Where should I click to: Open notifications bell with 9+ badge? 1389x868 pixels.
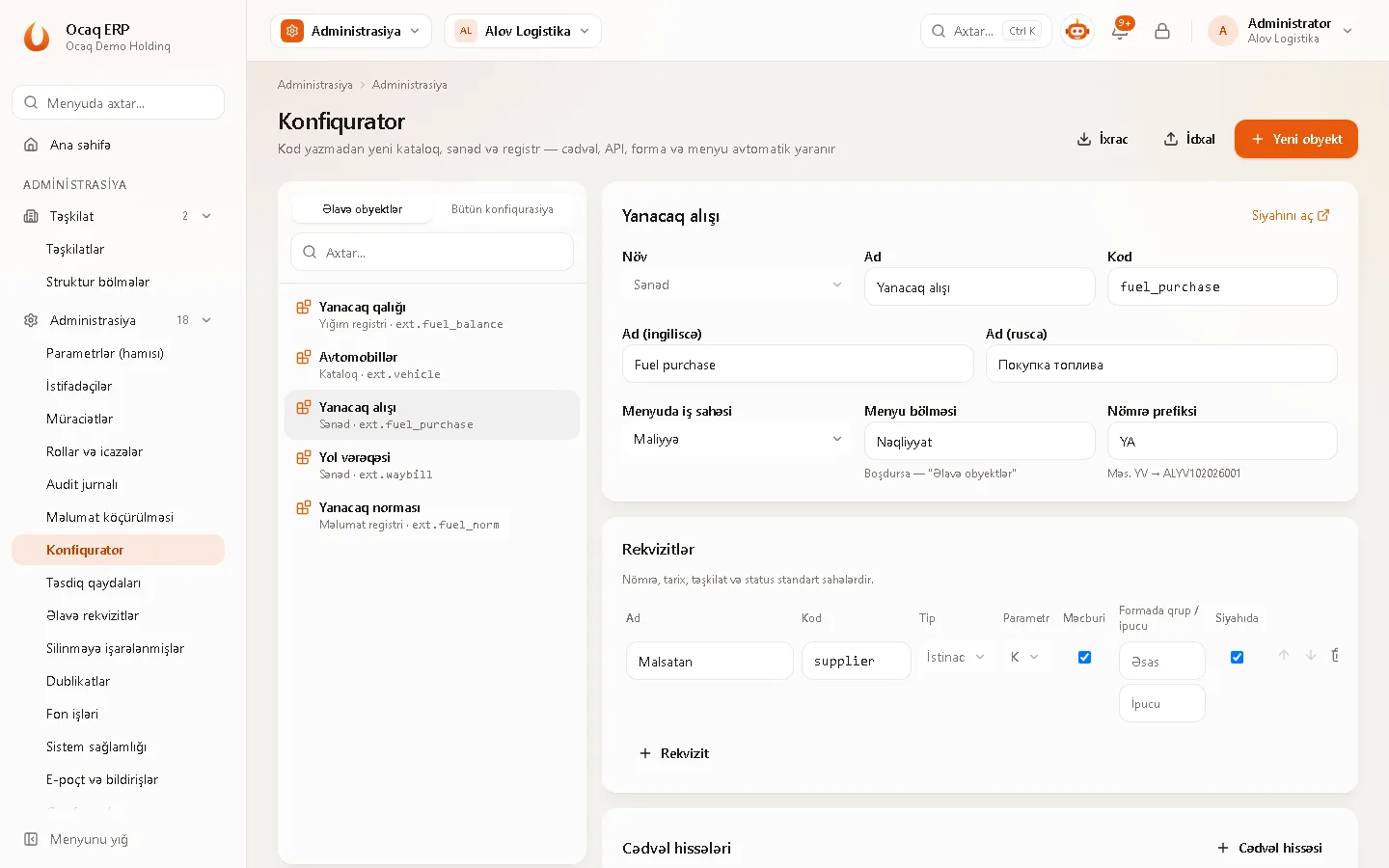coord(1120,31)
